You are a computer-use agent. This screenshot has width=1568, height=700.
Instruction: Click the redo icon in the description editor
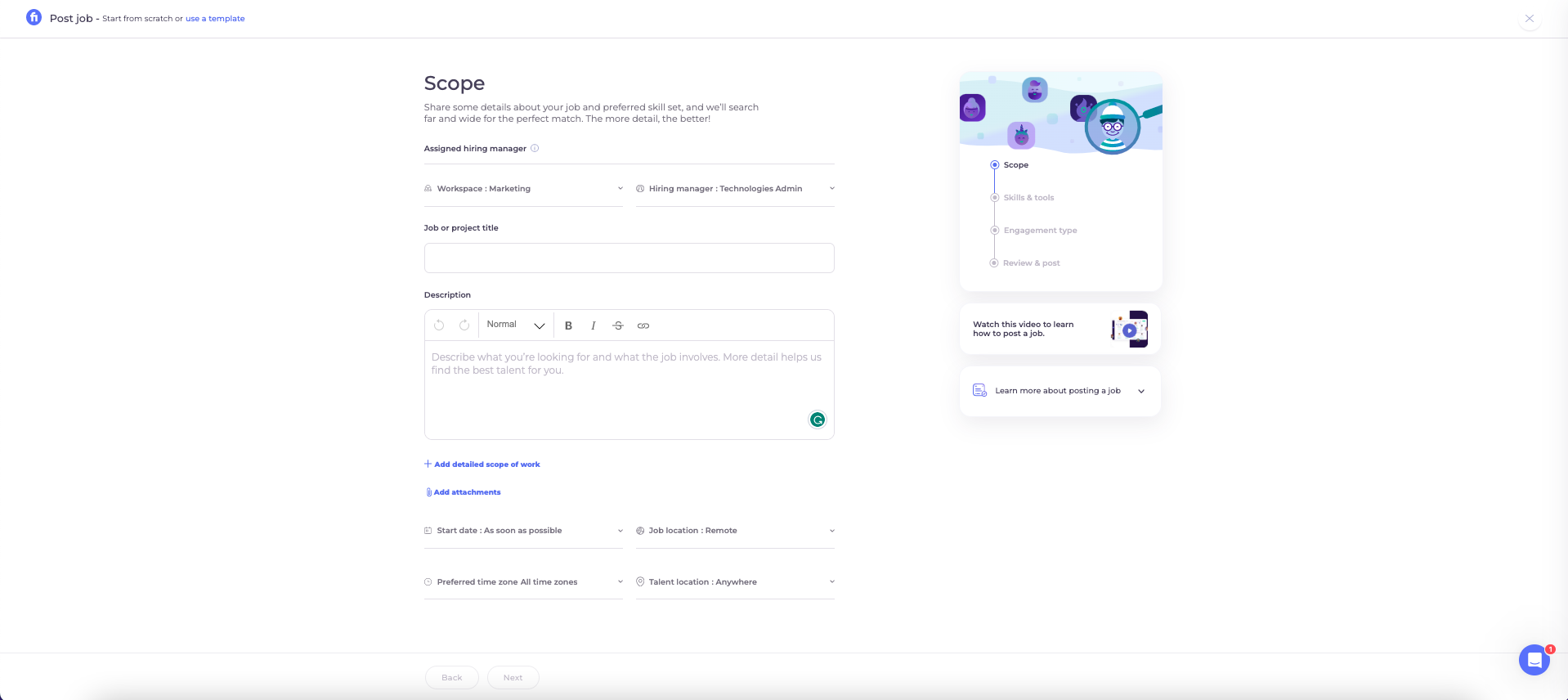coord(464,325)
